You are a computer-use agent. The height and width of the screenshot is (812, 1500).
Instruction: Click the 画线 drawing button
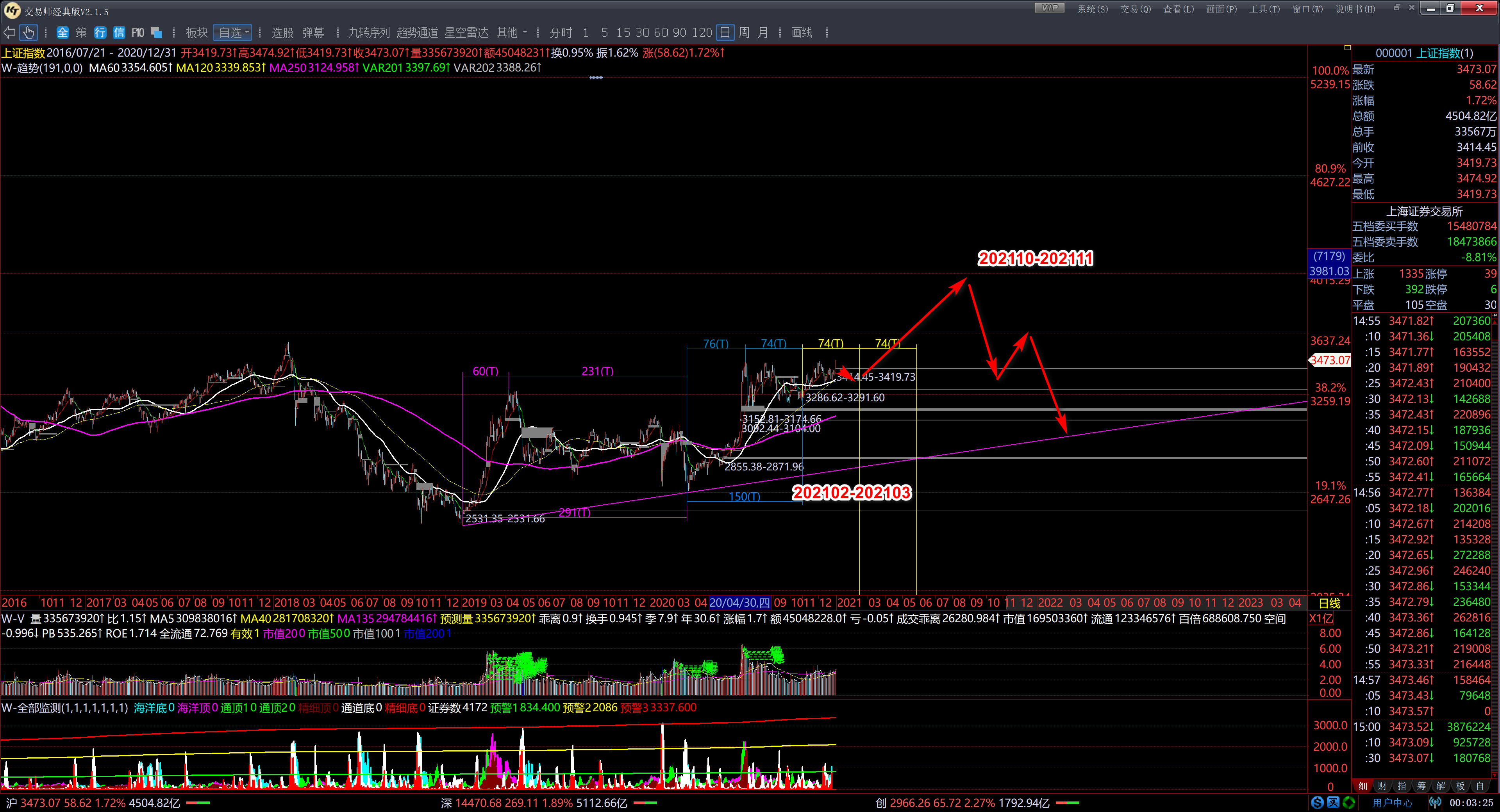point(802,32)
